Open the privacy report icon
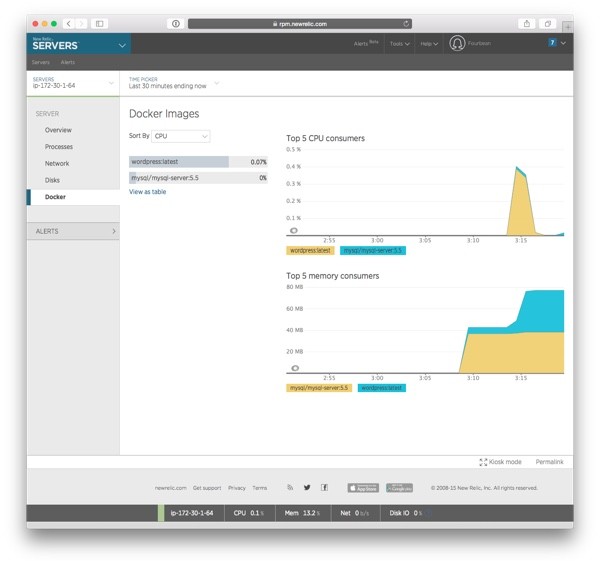This screenshot has width=600, height=561. point(176,24)
